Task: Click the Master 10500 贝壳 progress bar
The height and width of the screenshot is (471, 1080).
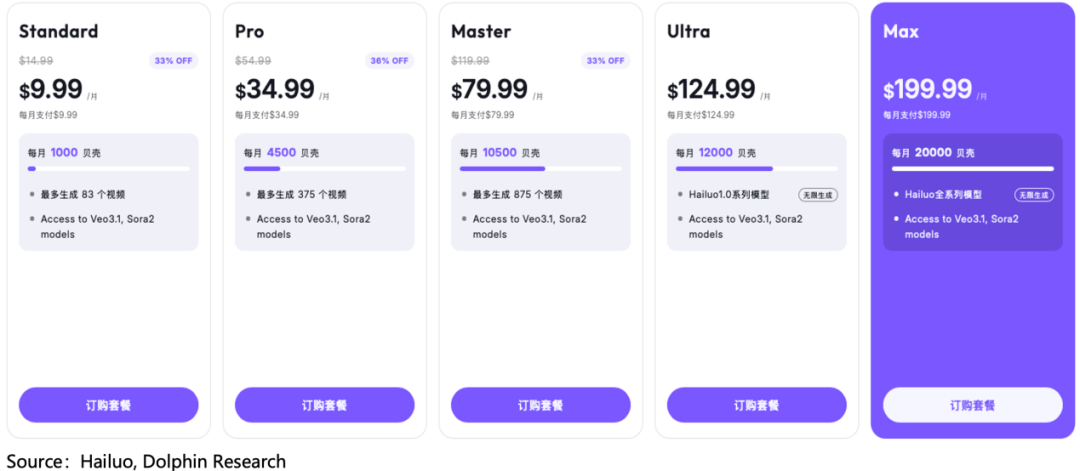Action: tap(540, 169)
